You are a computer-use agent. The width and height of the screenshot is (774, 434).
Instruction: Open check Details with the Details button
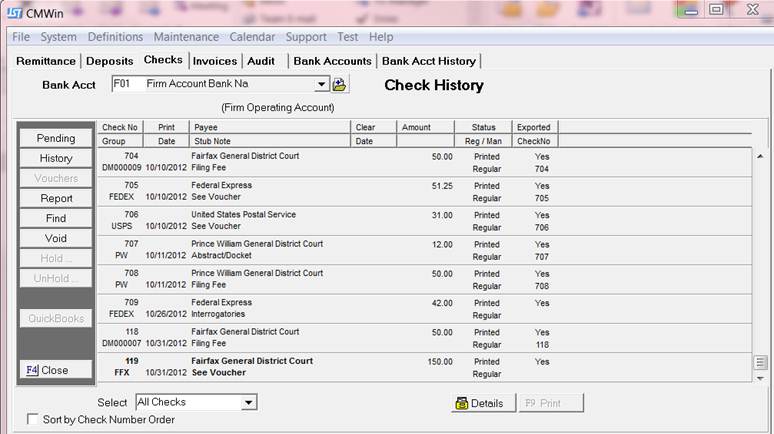tap(478, 403)
